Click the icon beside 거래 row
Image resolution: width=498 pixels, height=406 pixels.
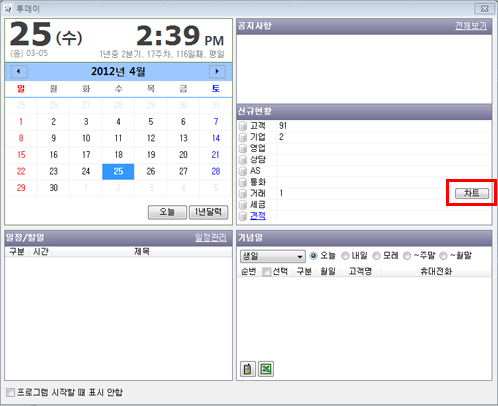coord(243,193)
